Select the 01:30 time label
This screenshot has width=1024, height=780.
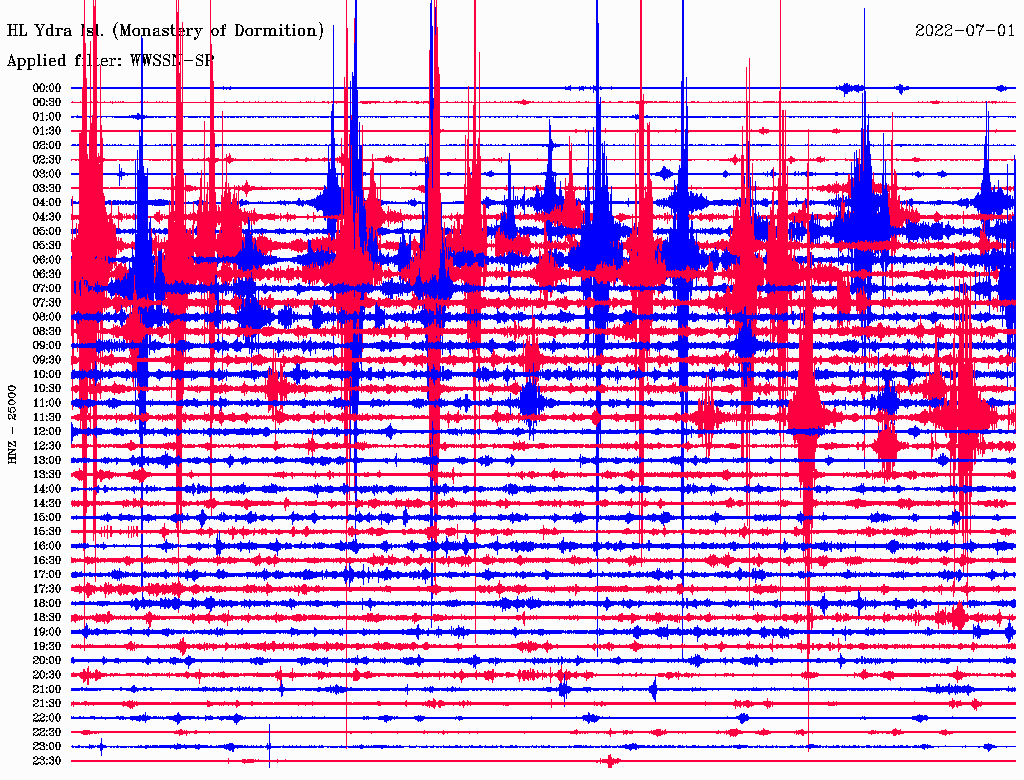click(47, 131)
